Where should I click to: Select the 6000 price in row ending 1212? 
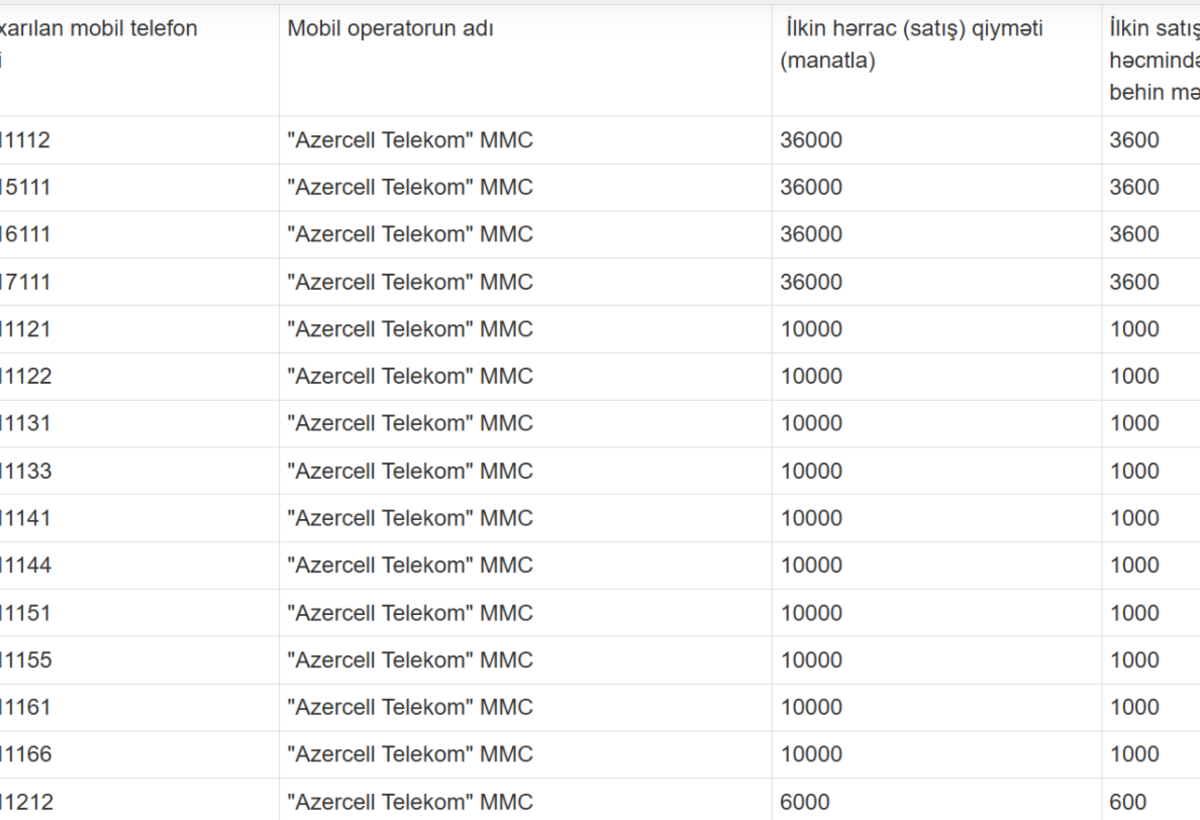(805, 802)
